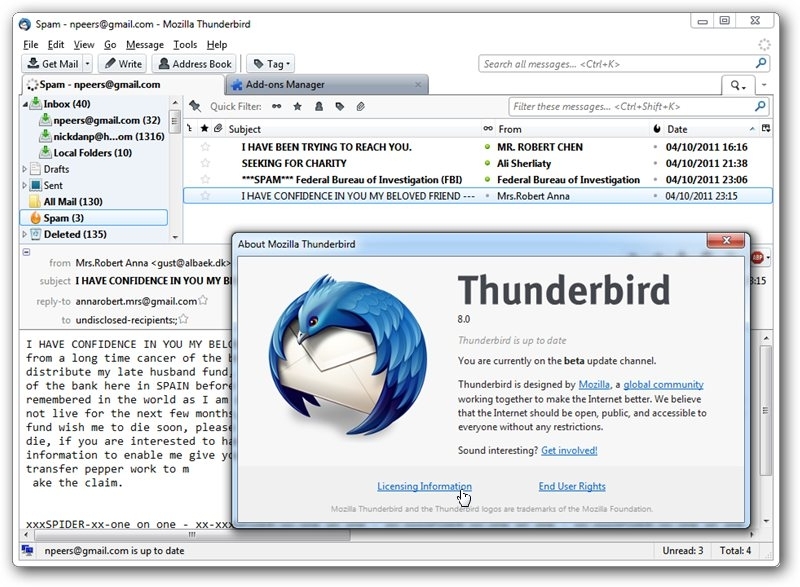Switch to the Add-ons Manager tab
The image size is (800, 587).
[327, 85]
